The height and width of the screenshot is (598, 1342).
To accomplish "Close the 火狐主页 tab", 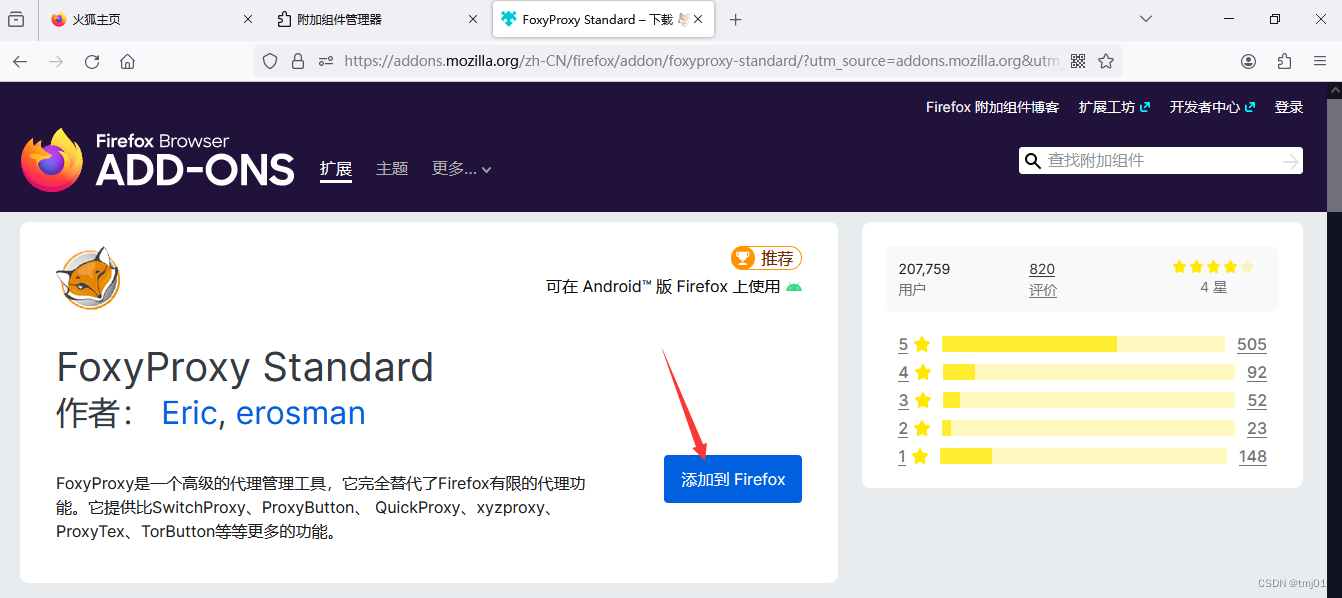I will [248, 19].
